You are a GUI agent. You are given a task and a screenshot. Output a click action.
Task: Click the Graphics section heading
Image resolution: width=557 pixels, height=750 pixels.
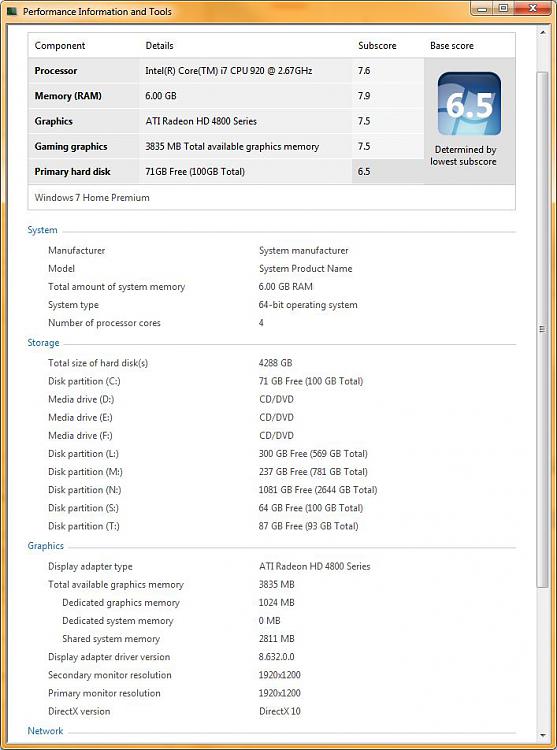point(45,546)
